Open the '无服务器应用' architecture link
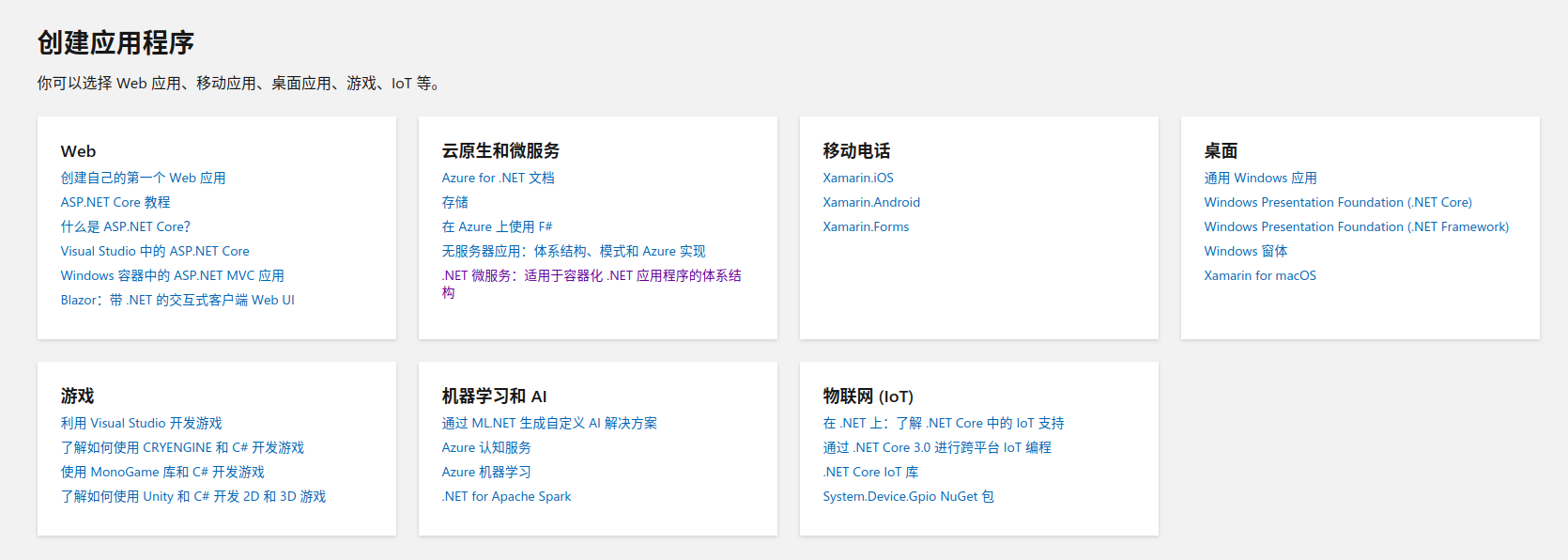Viewport: 1568px width, 560px height. pos(574,251)
